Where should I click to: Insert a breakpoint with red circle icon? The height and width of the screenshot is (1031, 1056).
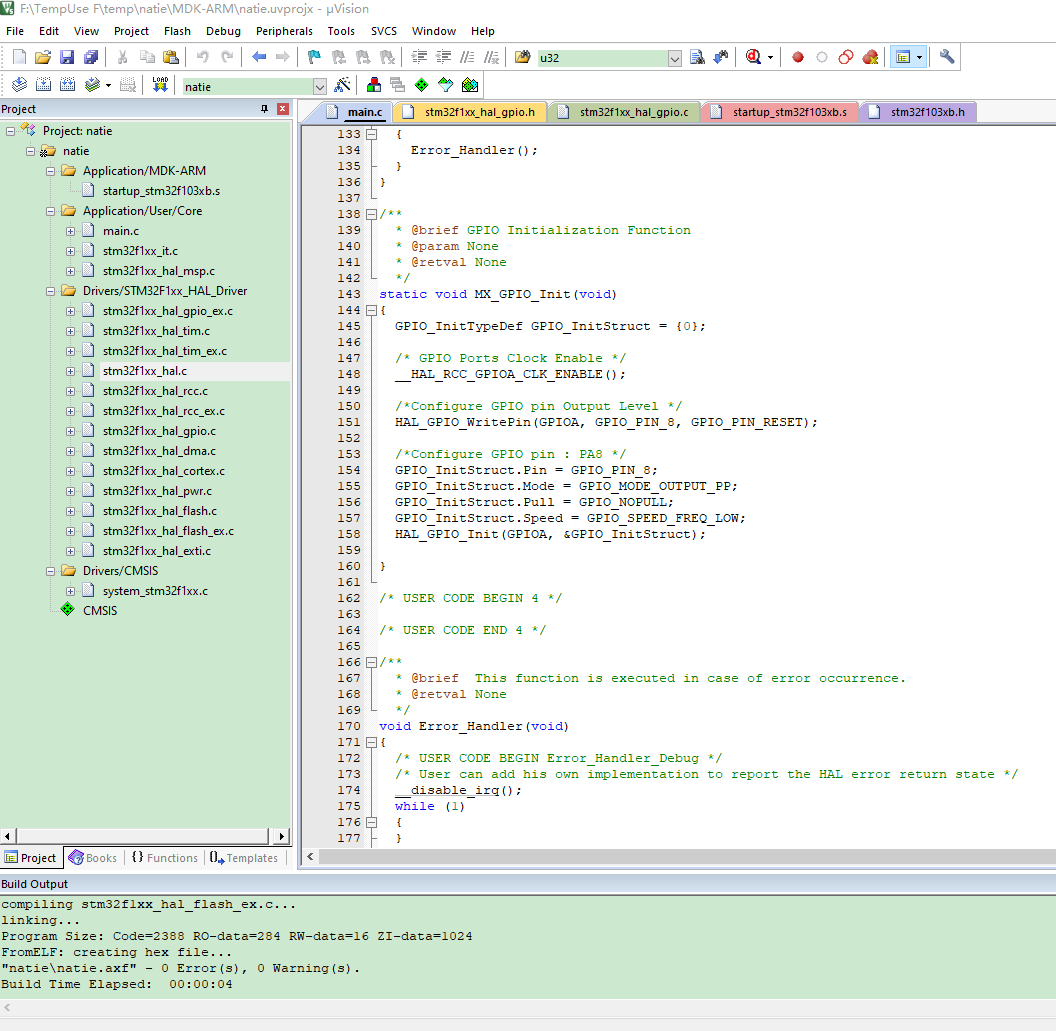798,58
